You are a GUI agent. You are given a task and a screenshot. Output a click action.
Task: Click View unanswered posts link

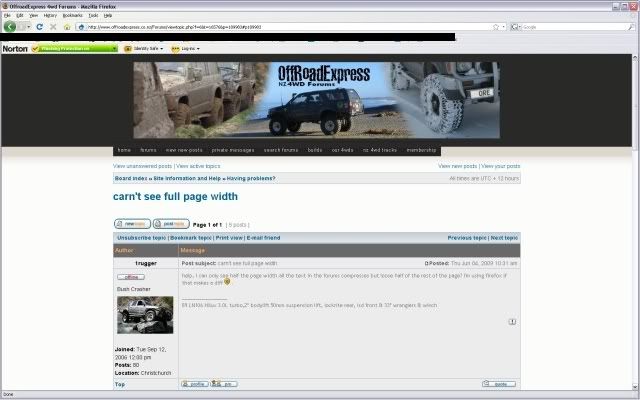pyautogui.click(x=142, y=166)
